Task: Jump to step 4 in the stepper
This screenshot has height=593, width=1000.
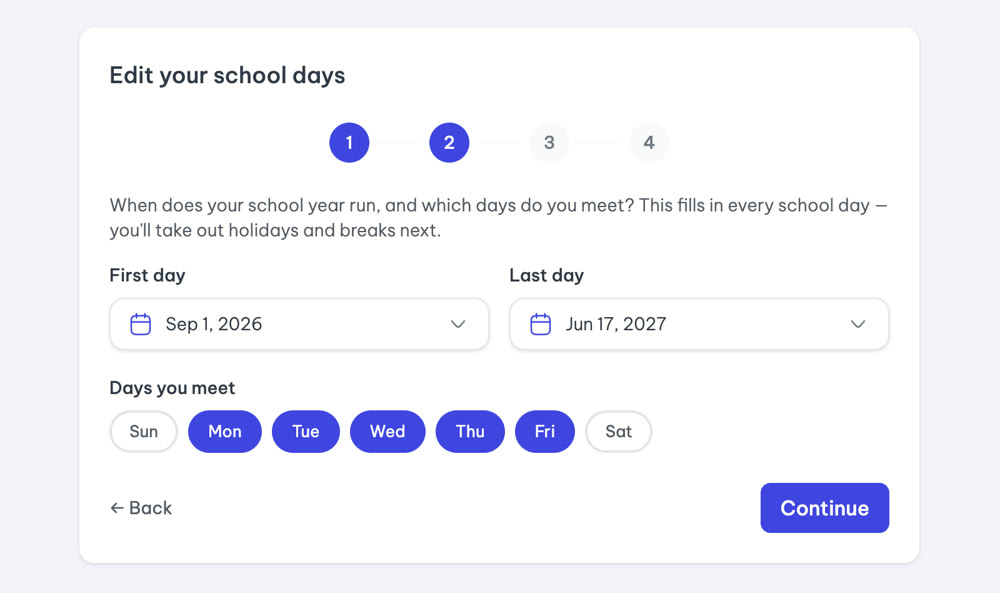Action: coord(649,142)
